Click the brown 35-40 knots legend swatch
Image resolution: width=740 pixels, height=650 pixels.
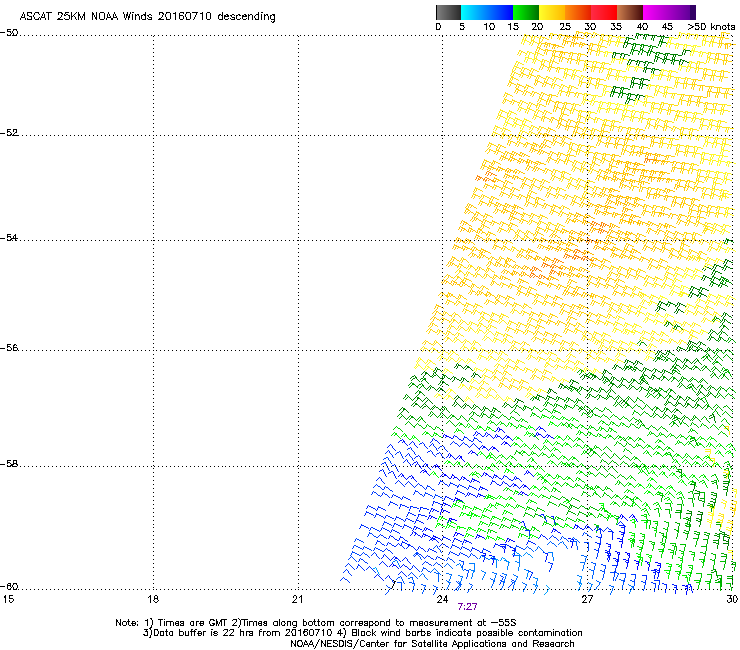(x=630, y=12)
